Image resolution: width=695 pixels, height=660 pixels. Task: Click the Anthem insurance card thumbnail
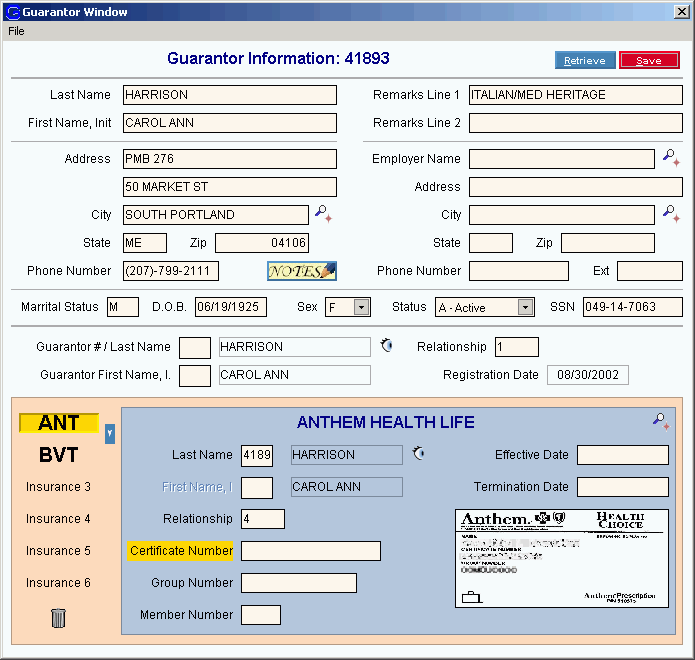[x=561, y=558]
